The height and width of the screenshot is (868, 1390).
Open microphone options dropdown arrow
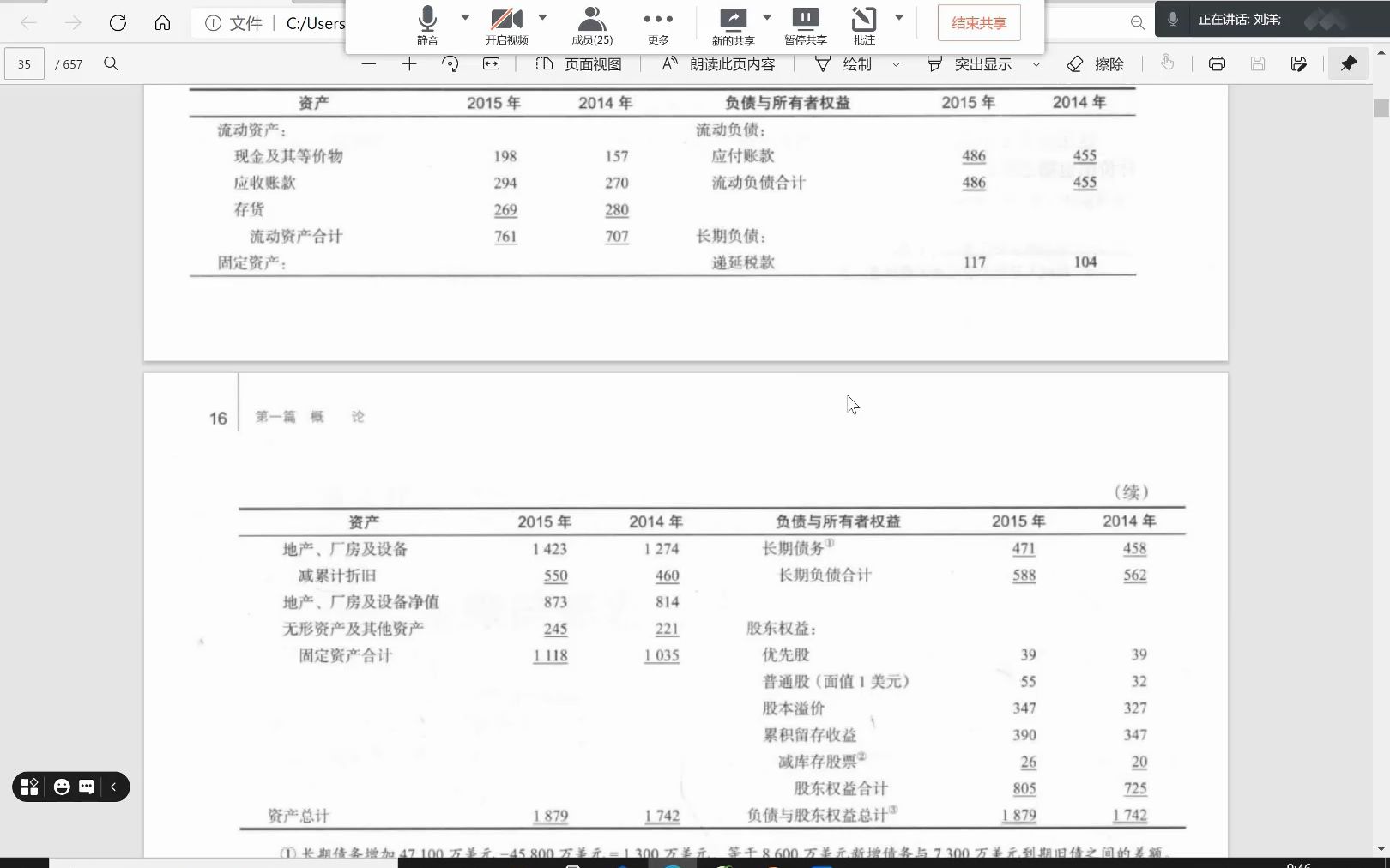(465, 17)
